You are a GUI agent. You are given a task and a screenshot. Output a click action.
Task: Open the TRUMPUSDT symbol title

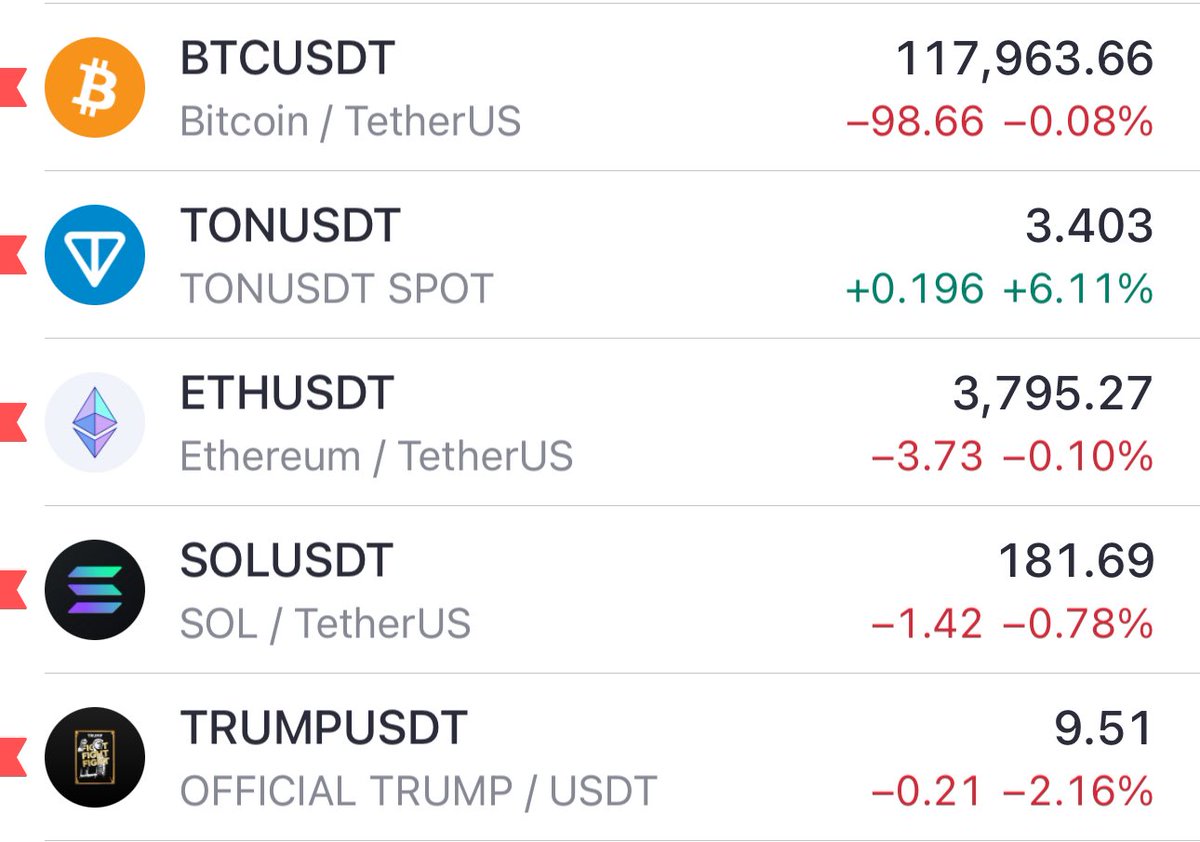(x=324, y=728)
